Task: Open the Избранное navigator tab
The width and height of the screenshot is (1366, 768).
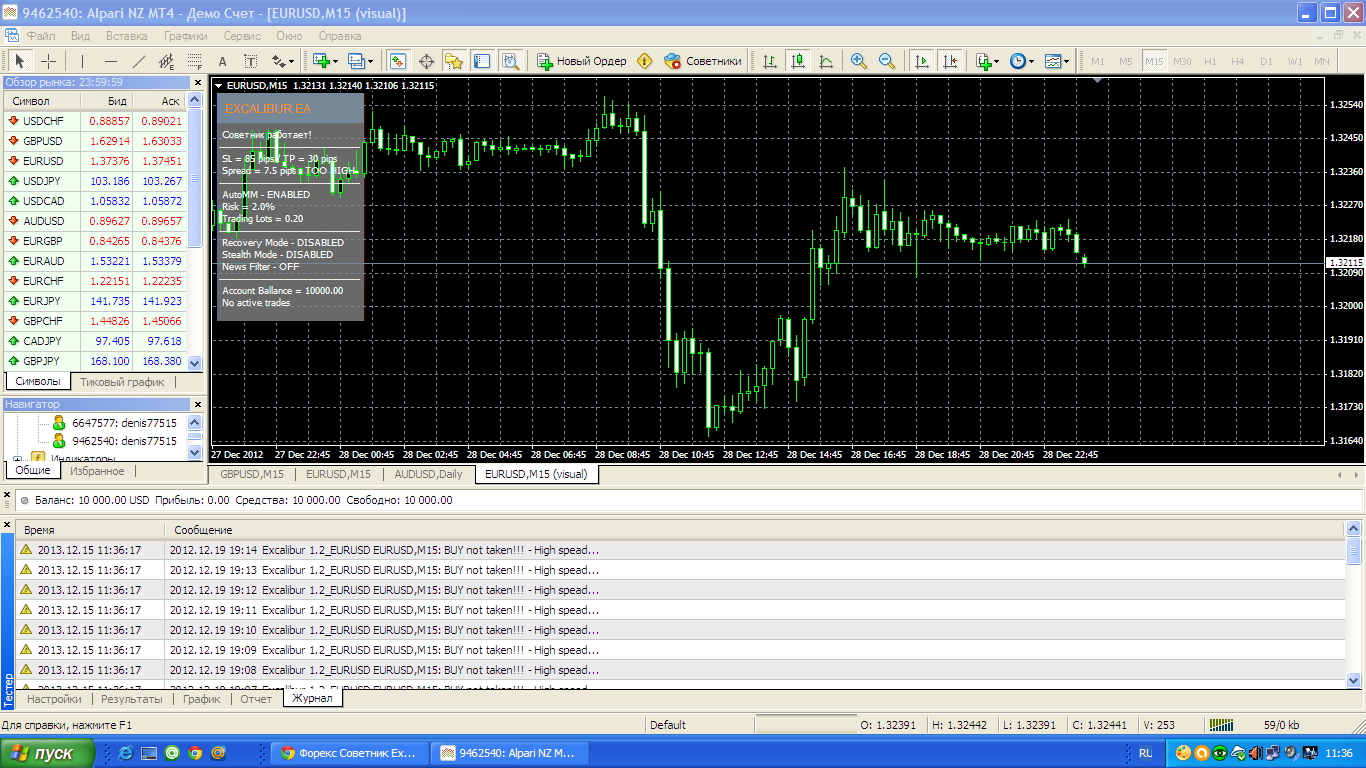Action: pyautogui.click(x=97, y=471)
